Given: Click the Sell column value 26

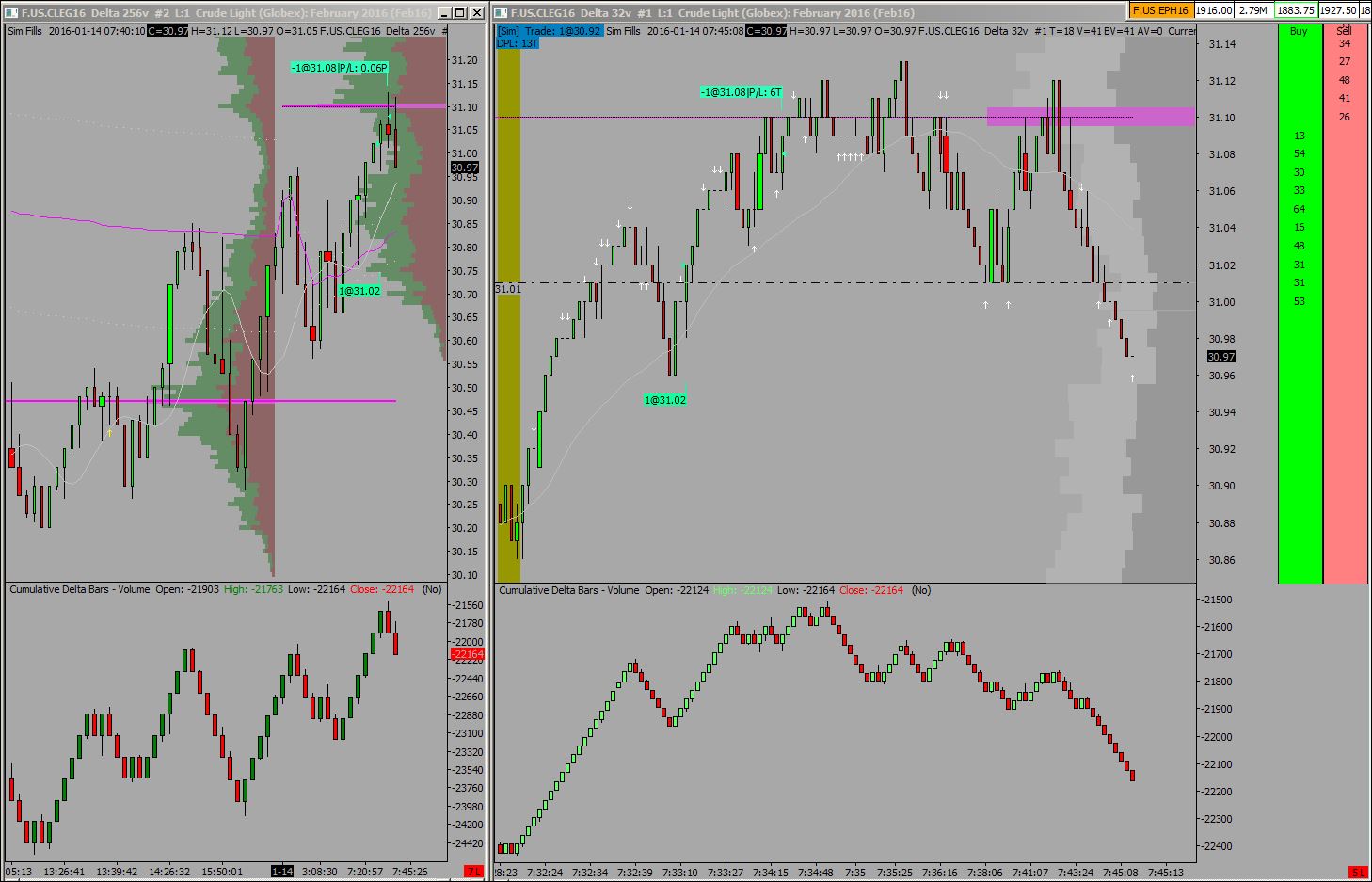Looking at the screenshot, I should (x=1345, y=117).
